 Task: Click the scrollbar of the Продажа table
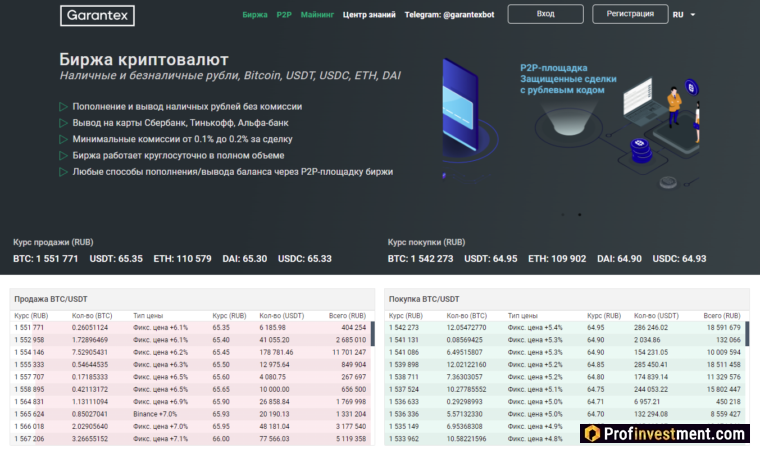click(x=373, y=334)
